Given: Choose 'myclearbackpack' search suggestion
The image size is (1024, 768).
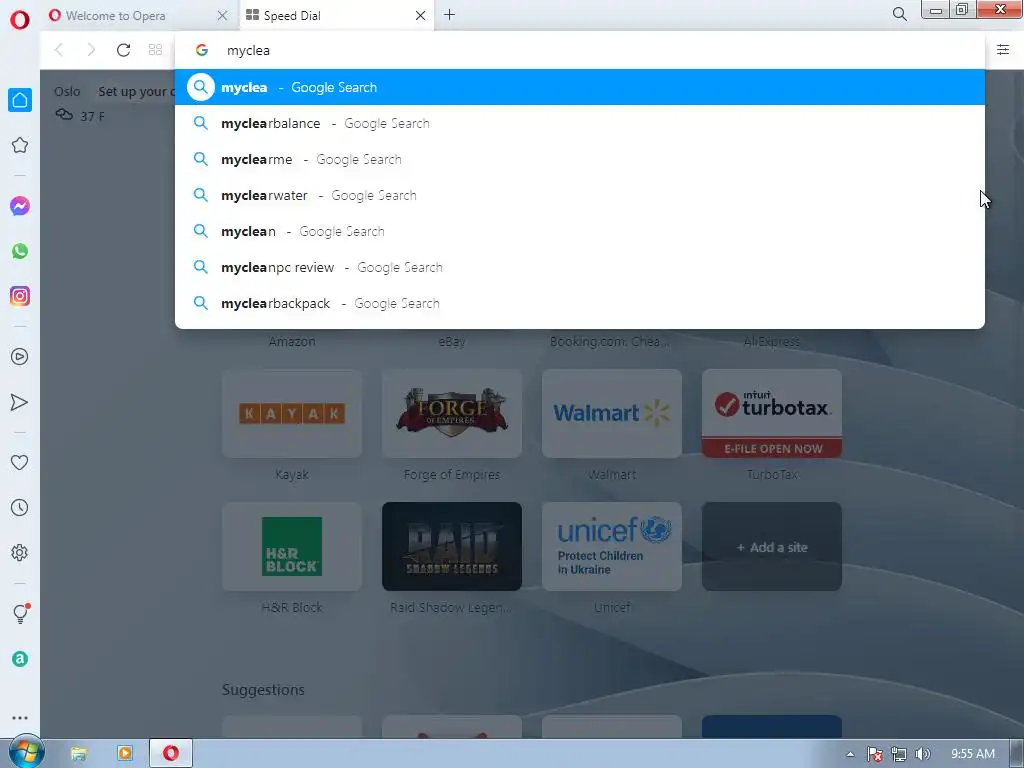Looking at the screenshot, I should tap(580, 303).
